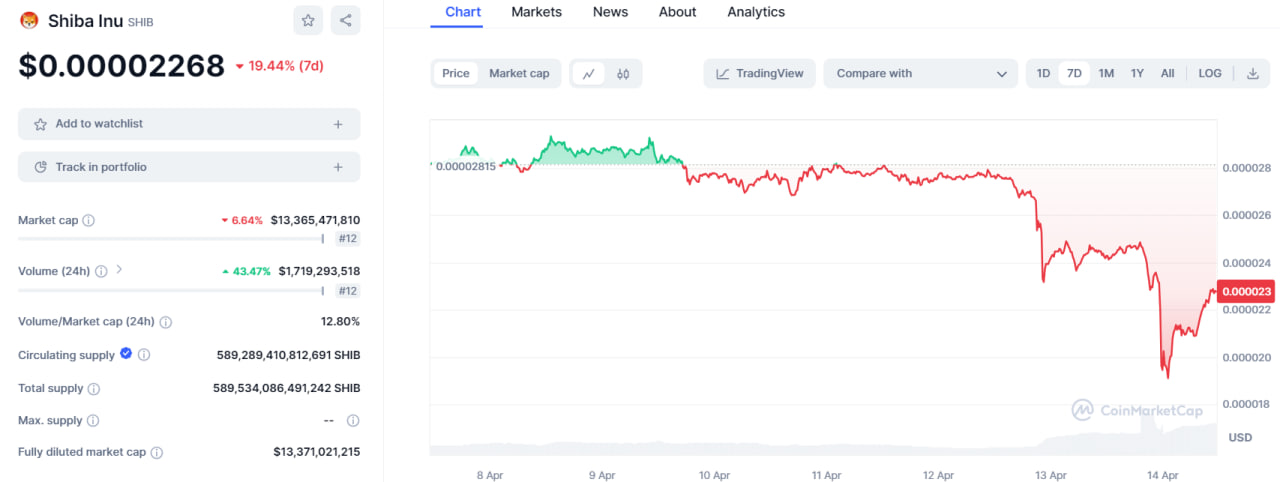This screenshot has height=482, width=1280.
Task: Open the Analytics tab
Action: (x=756, y=12)
